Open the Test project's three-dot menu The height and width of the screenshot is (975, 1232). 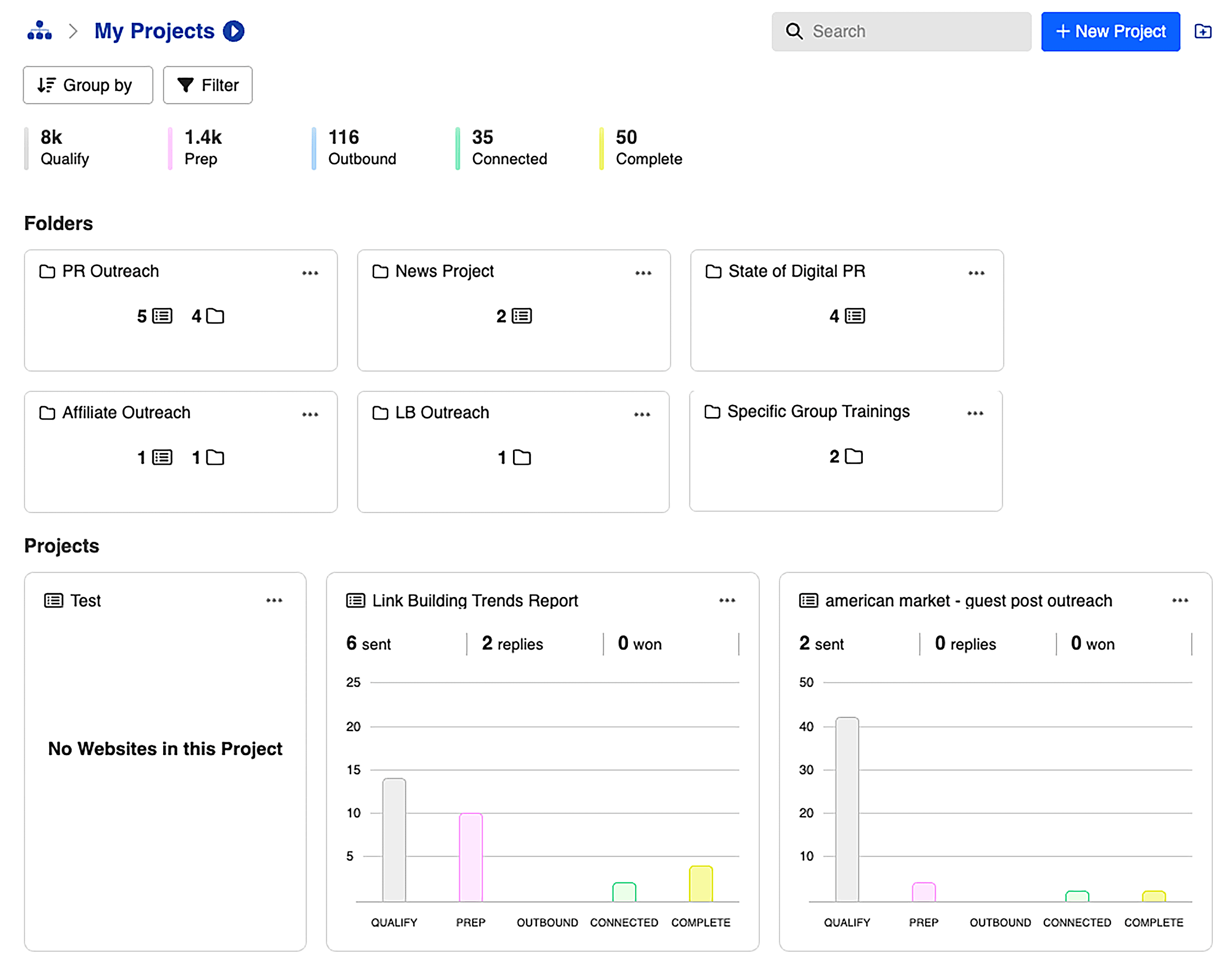274,600
